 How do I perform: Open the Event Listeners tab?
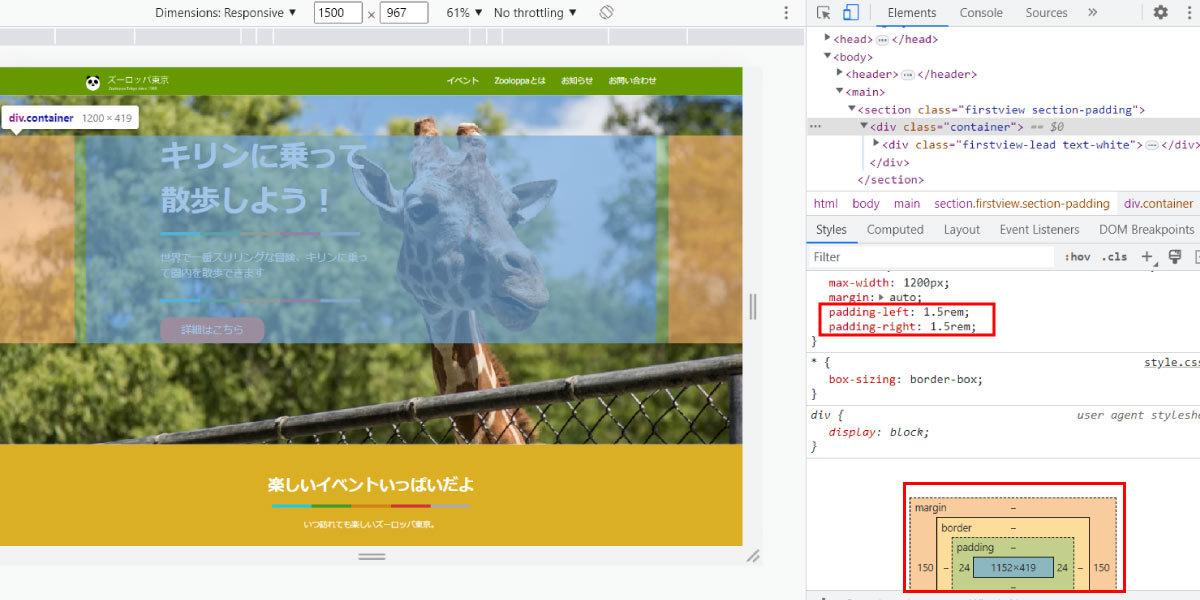(1040, 230)
